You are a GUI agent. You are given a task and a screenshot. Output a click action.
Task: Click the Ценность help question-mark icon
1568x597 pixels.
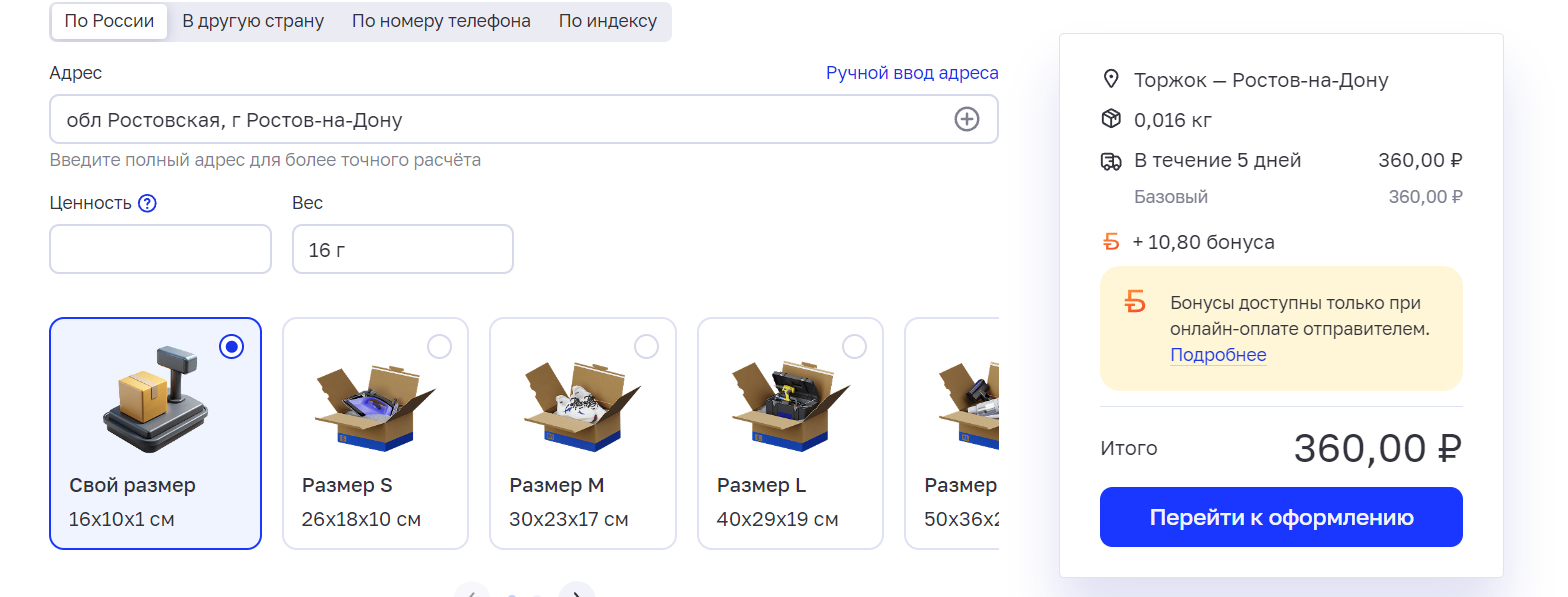147,203
